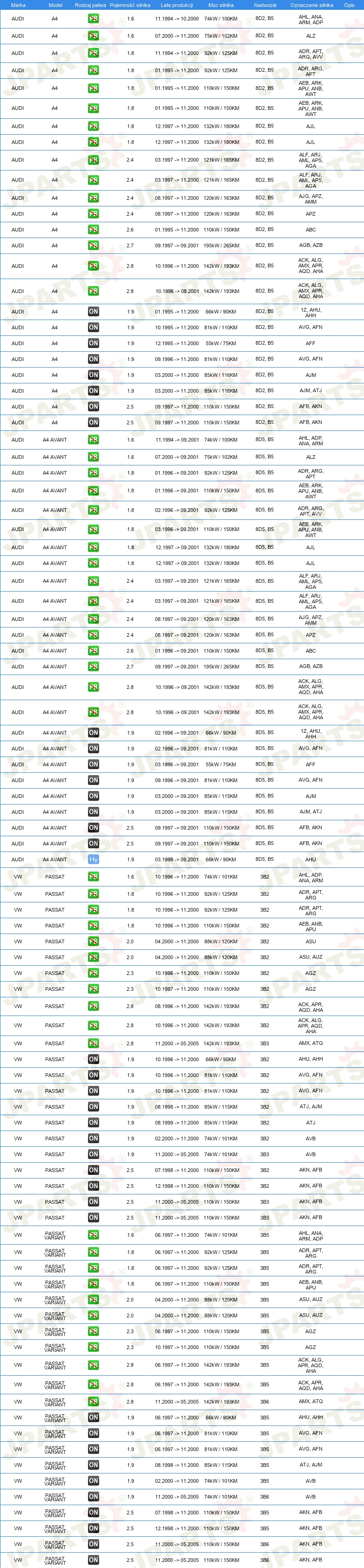The image size is (364, 1568).
Task: Click the Opis column header
Action: (x=349, y=5)
